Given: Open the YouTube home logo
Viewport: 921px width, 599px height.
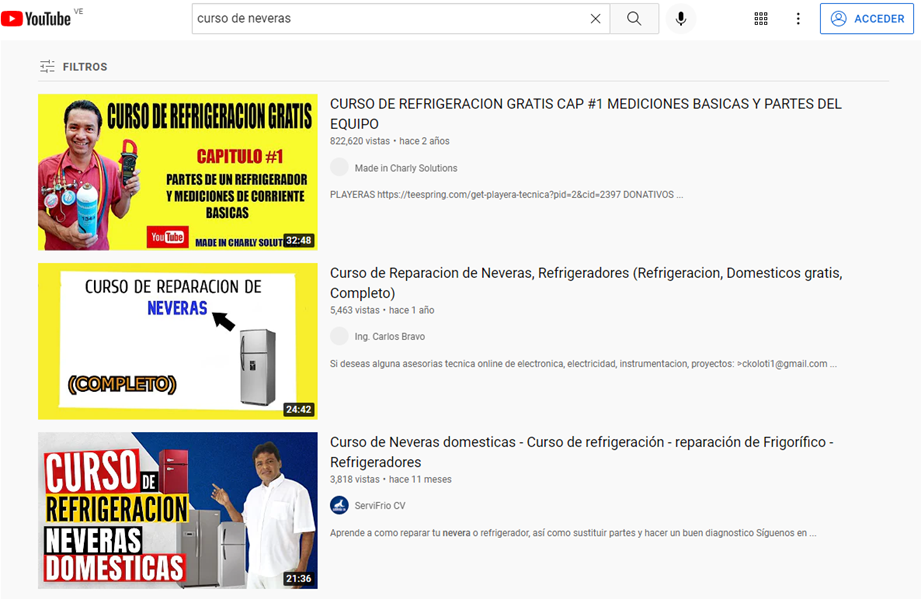Looking at the screenshot, I should 36,19.
